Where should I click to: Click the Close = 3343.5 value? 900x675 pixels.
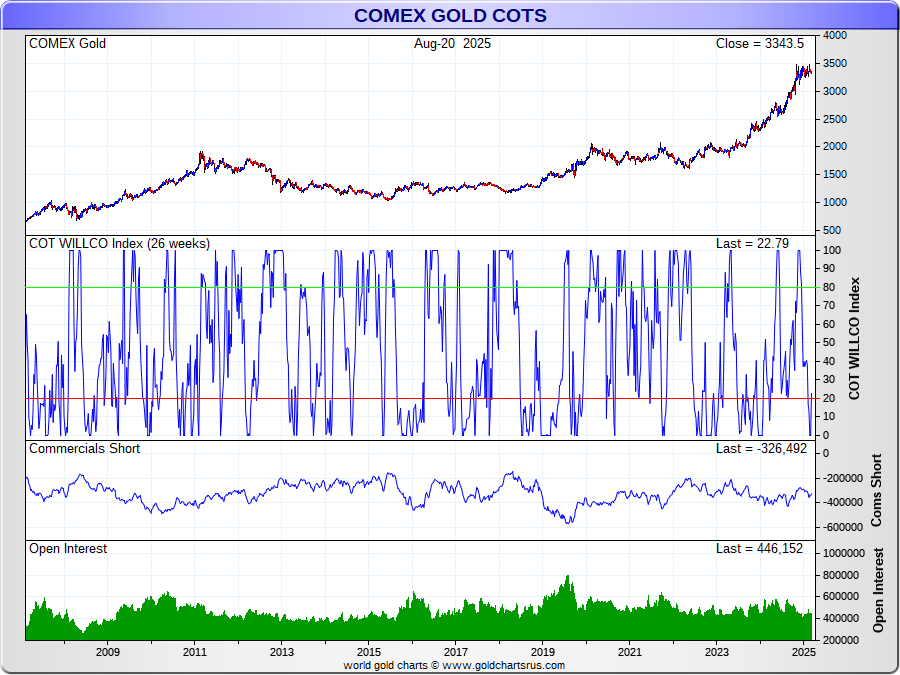pyautogui.click(x=760, y=44)
